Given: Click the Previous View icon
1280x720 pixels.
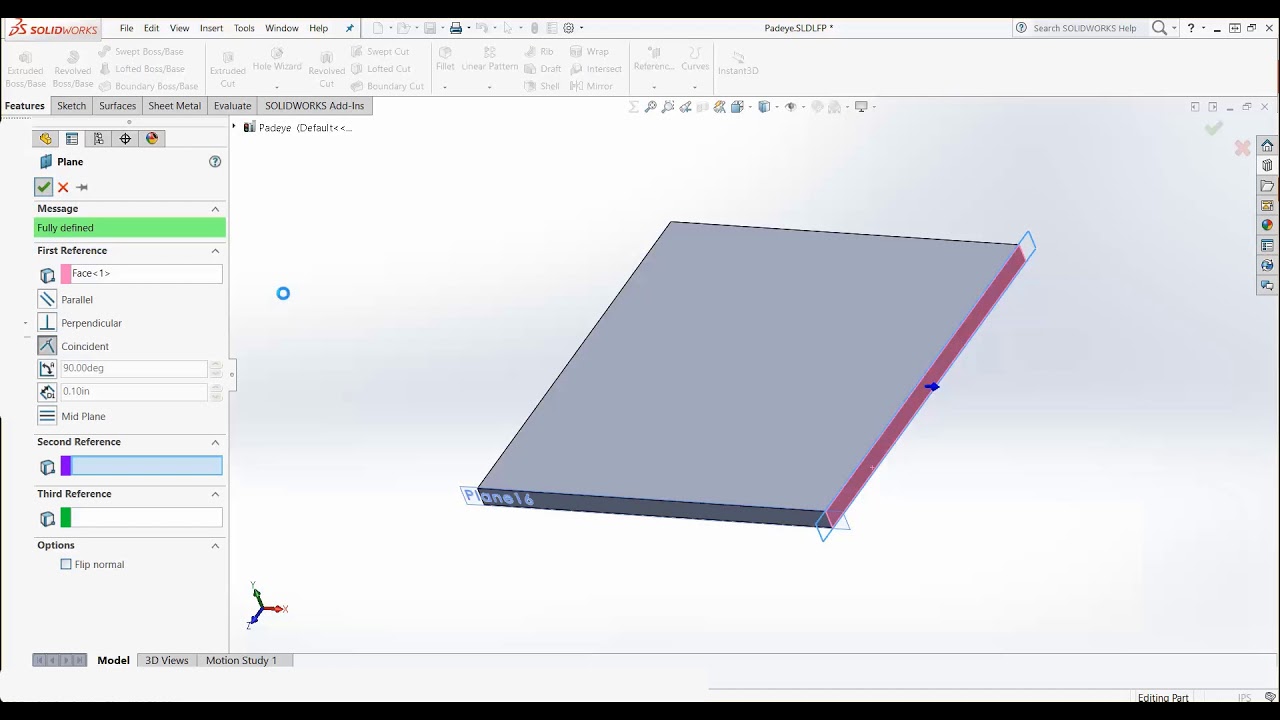Looking at the screenshot, I should tap(685, 107).
